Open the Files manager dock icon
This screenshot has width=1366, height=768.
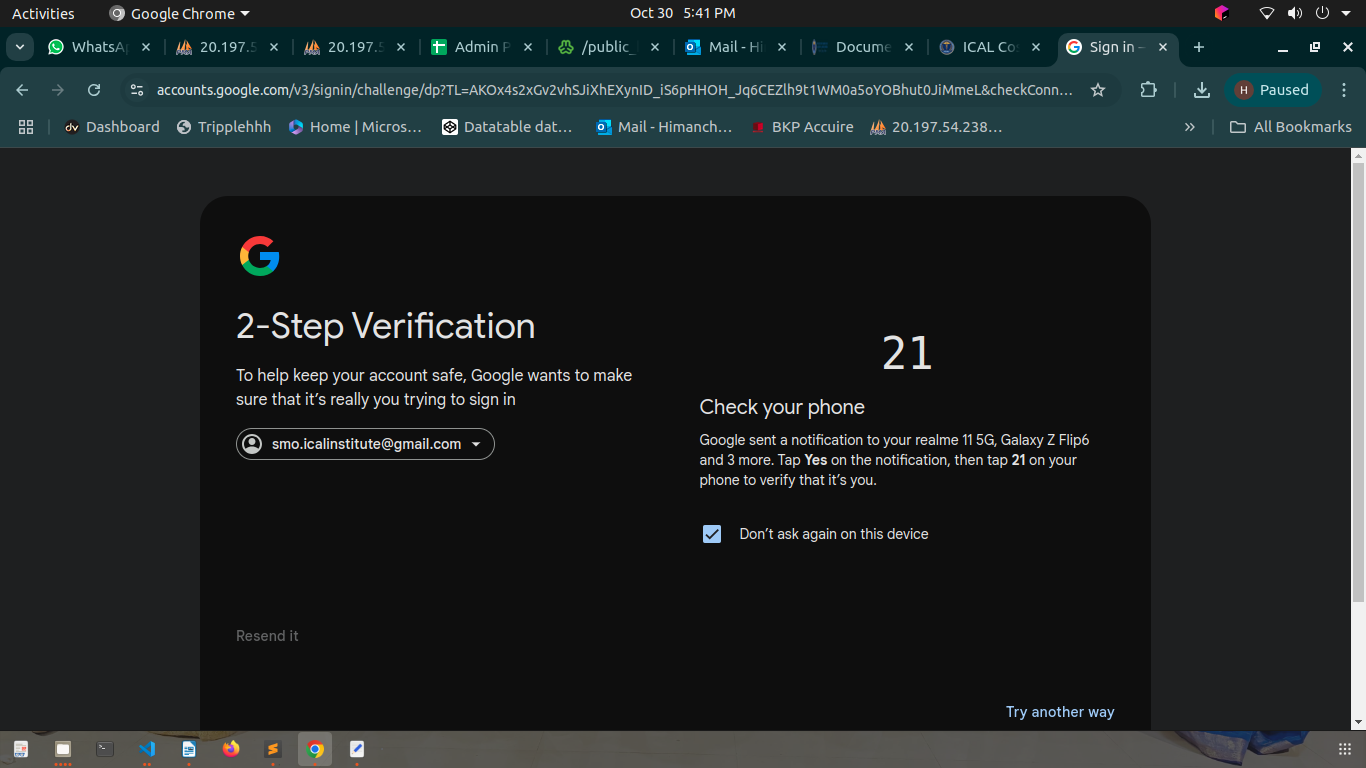coord(63,749)
